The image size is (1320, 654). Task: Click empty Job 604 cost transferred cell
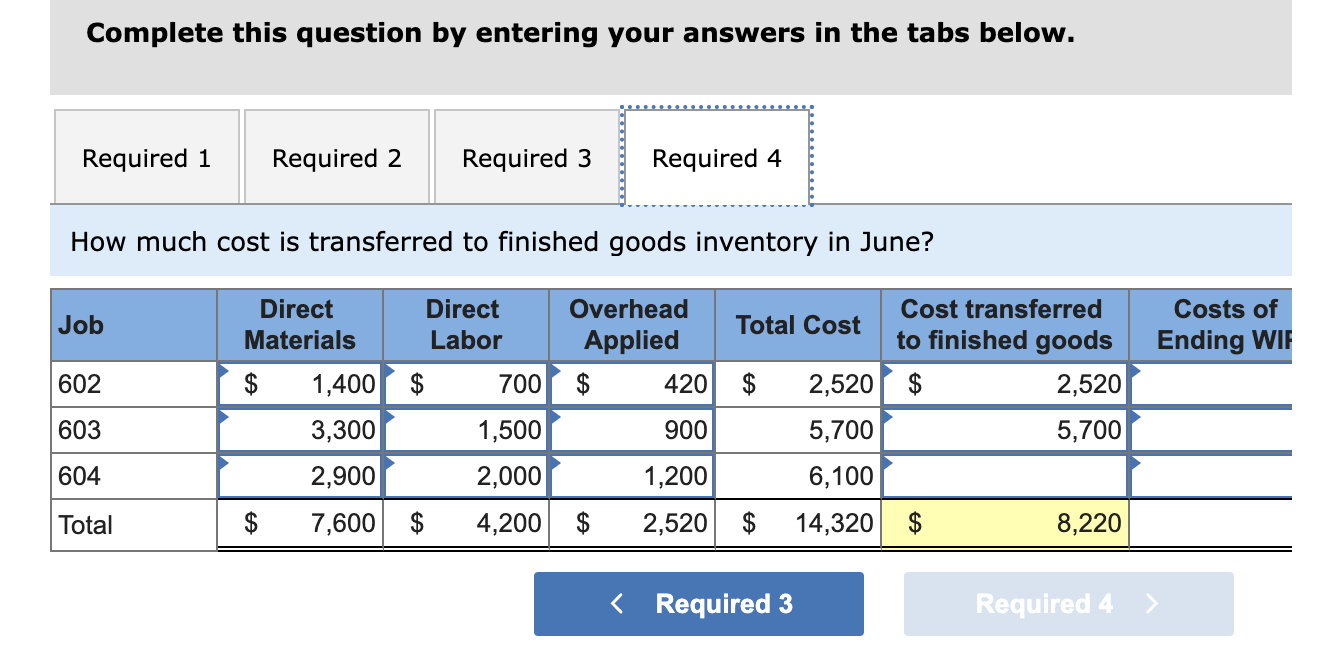point(1005,476)
